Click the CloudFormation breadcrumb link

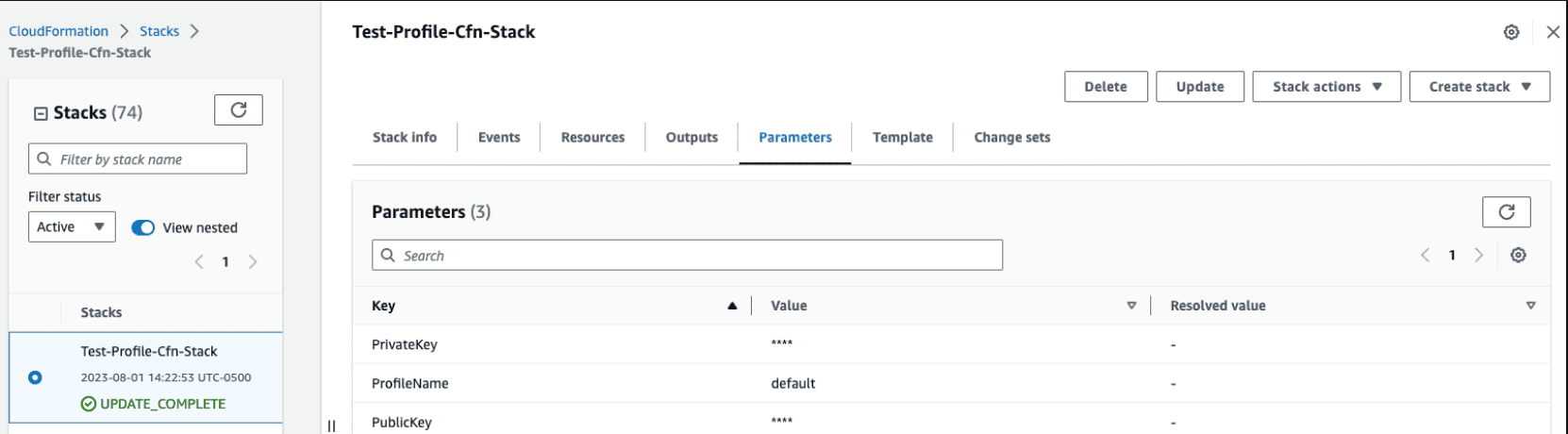point(58,31)
